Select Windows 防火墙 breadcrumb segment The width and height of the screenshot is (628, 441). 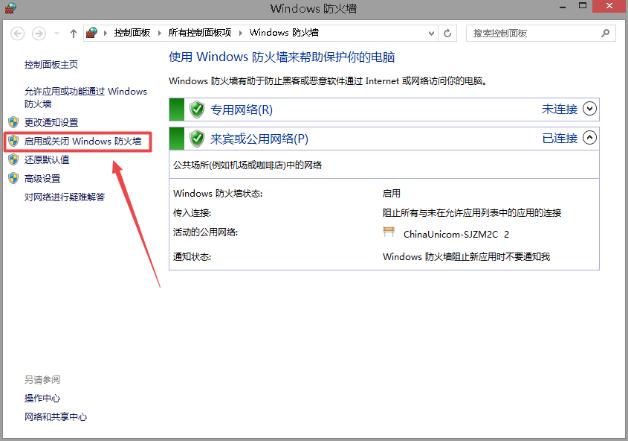[x=284, y=32]
